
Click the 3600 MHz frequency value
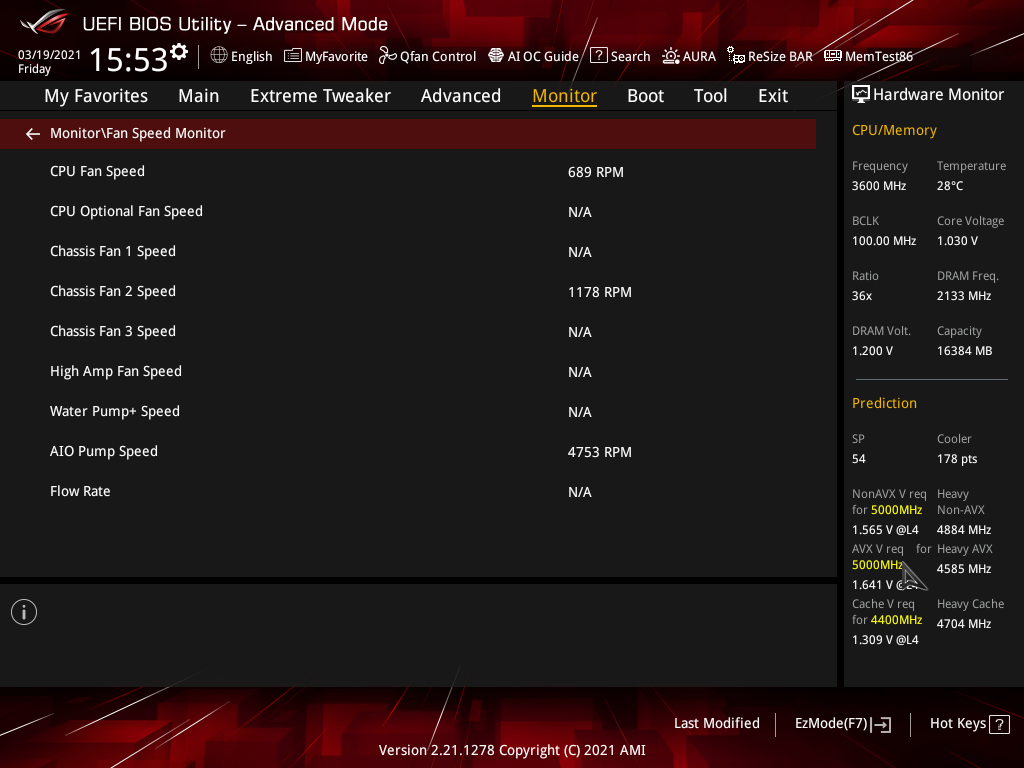[x=879, y=186]
